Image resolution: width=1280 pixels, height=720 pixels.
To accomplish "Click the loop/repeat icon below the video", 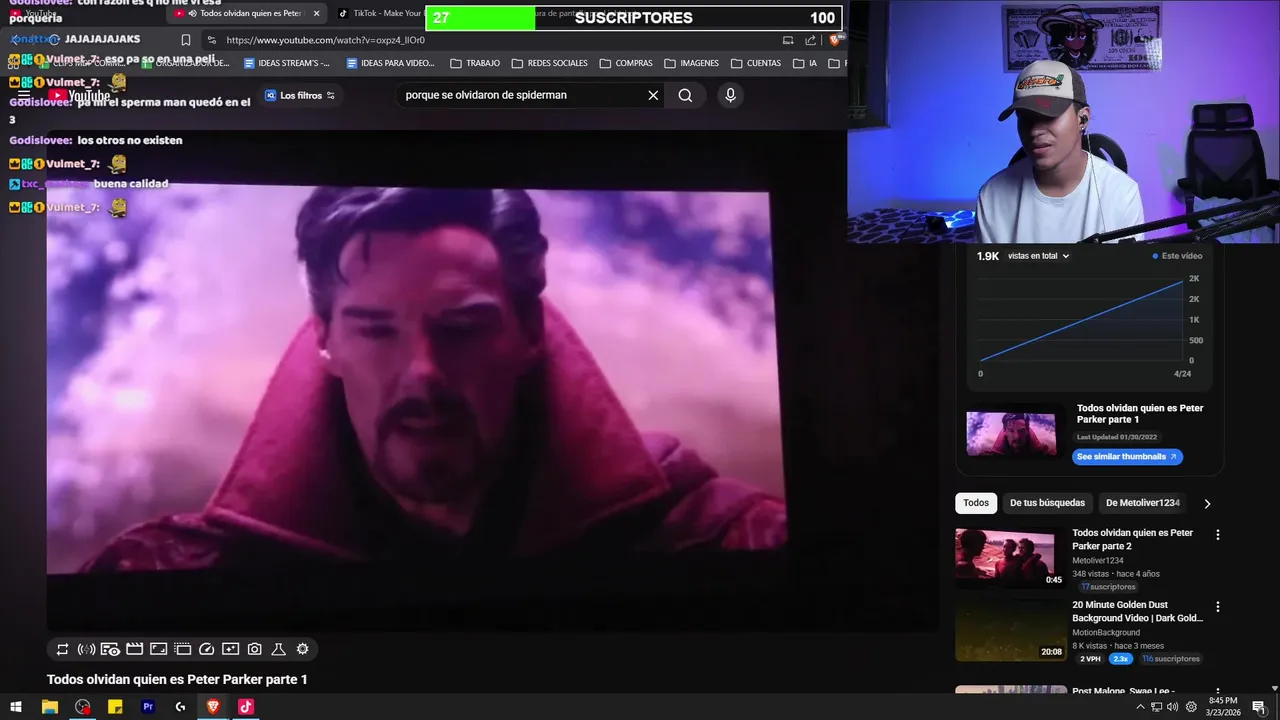I will [62, 649].
